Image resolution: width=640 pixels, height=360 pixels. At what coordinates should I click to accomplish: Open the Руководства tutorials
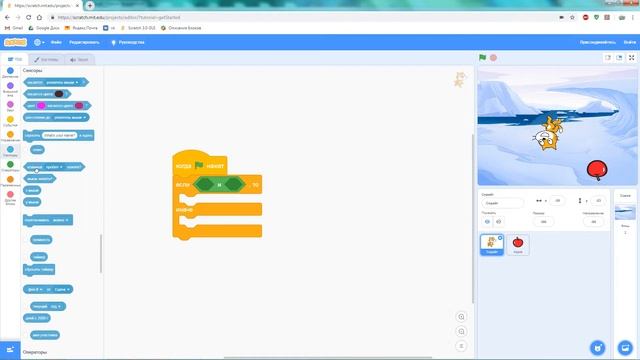click(x=128, y=42)
